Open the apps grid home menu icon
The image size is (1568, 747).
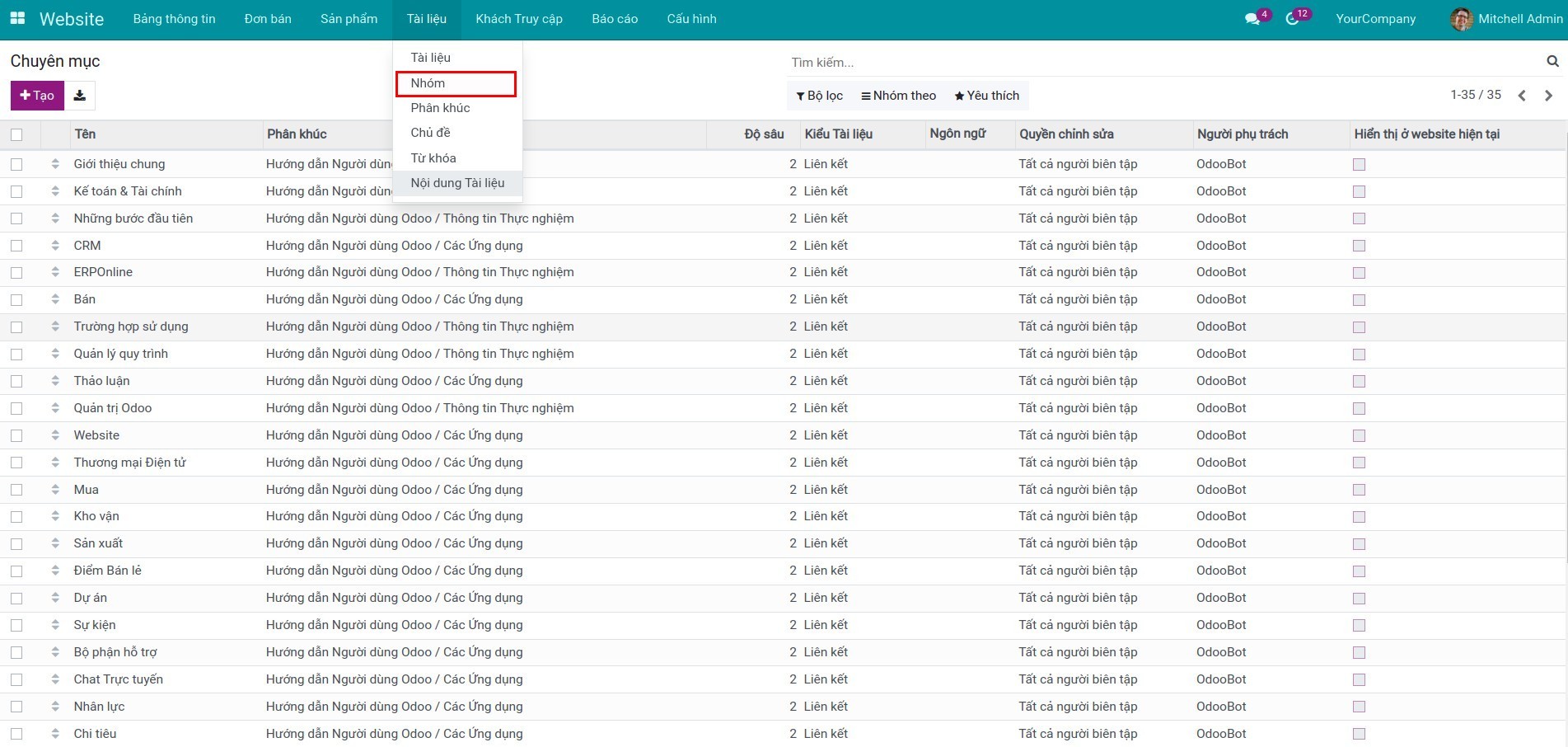(x=17, y=18)
